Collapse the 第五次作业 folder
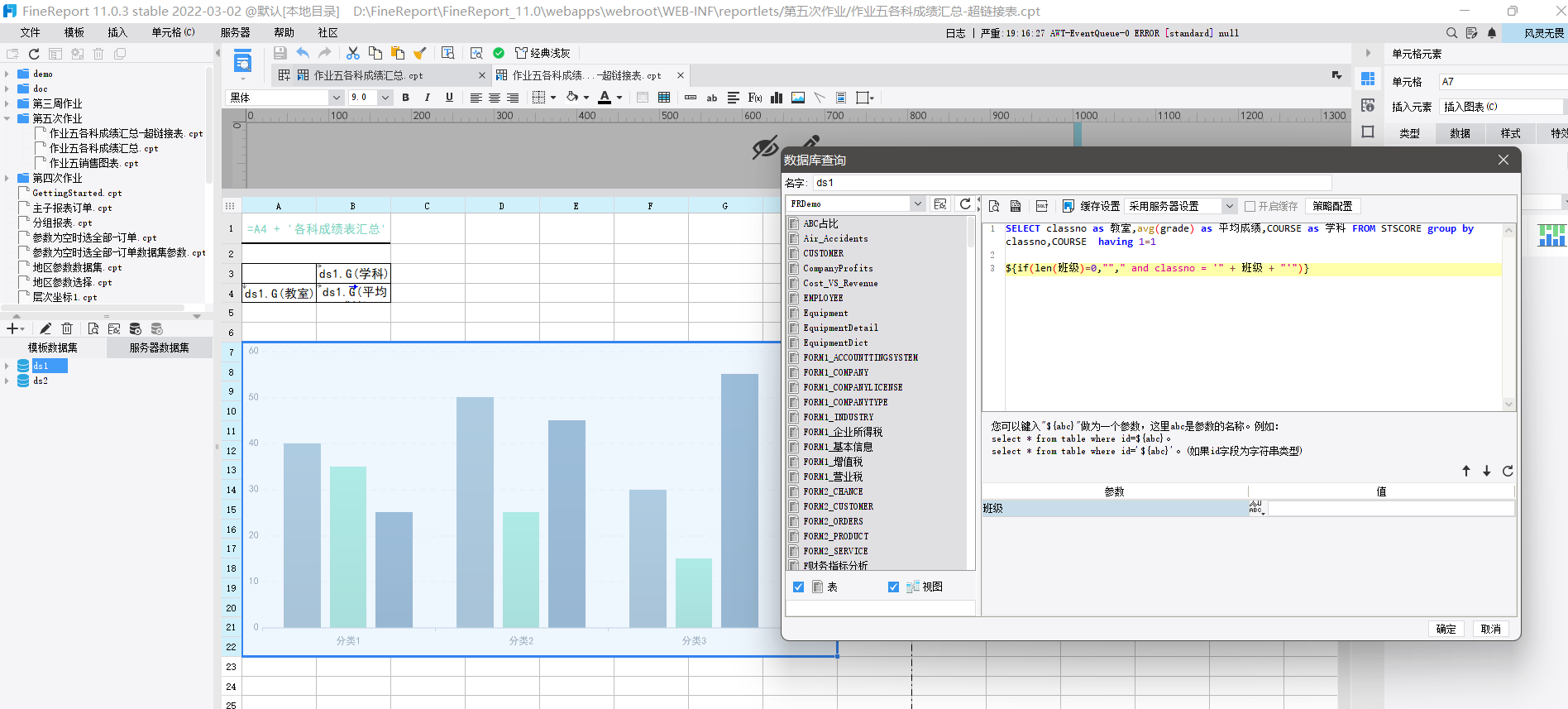The image size is (1568, 709). (x=7, y=118)
